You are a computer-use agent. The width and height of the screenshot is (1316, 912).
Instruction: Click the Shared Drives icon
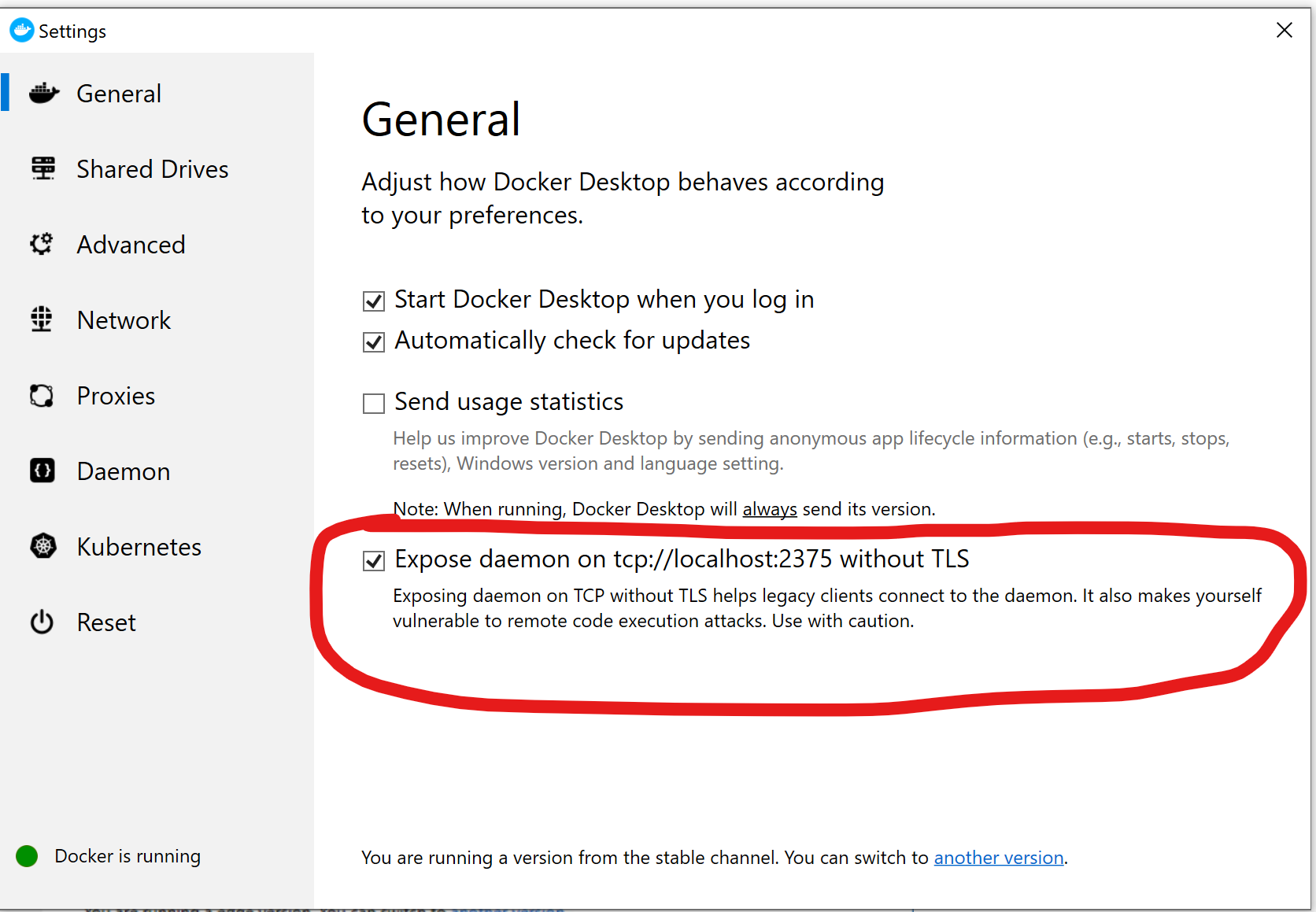pos(43,168)
